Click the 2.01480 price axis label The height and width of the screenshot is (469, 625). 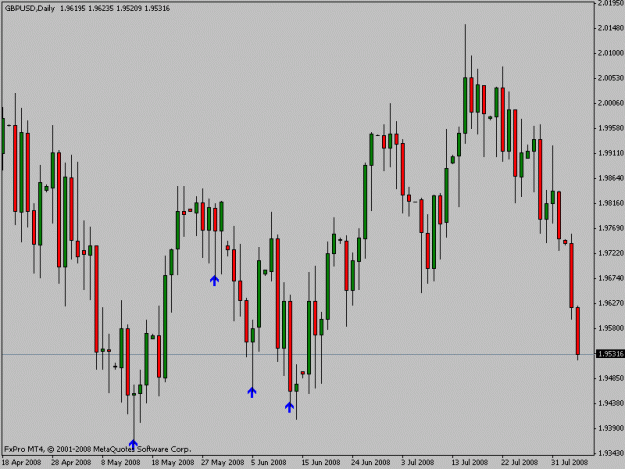tap(611, 28)
